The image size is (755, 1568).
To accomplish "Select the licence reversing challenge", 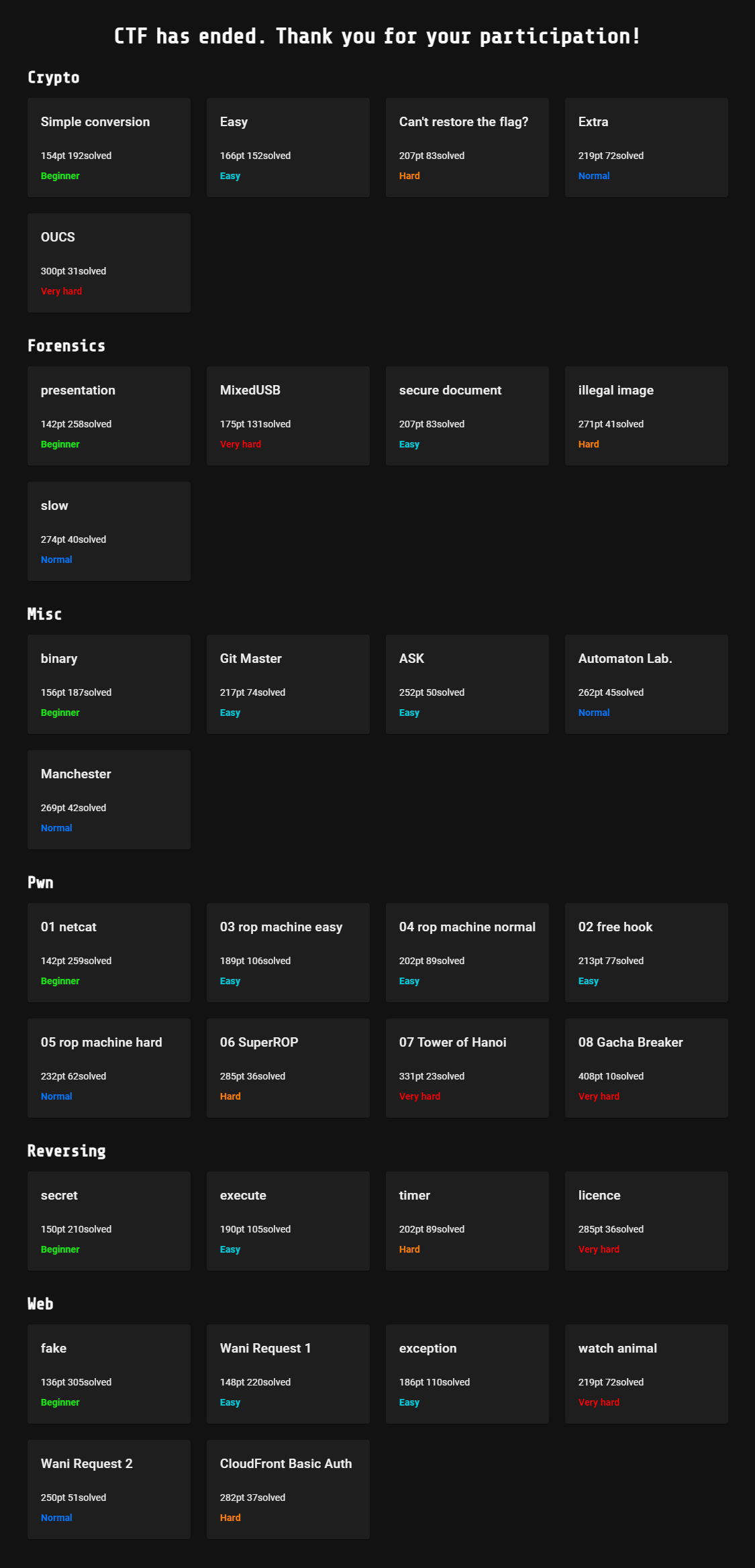I will [646, 1221].
